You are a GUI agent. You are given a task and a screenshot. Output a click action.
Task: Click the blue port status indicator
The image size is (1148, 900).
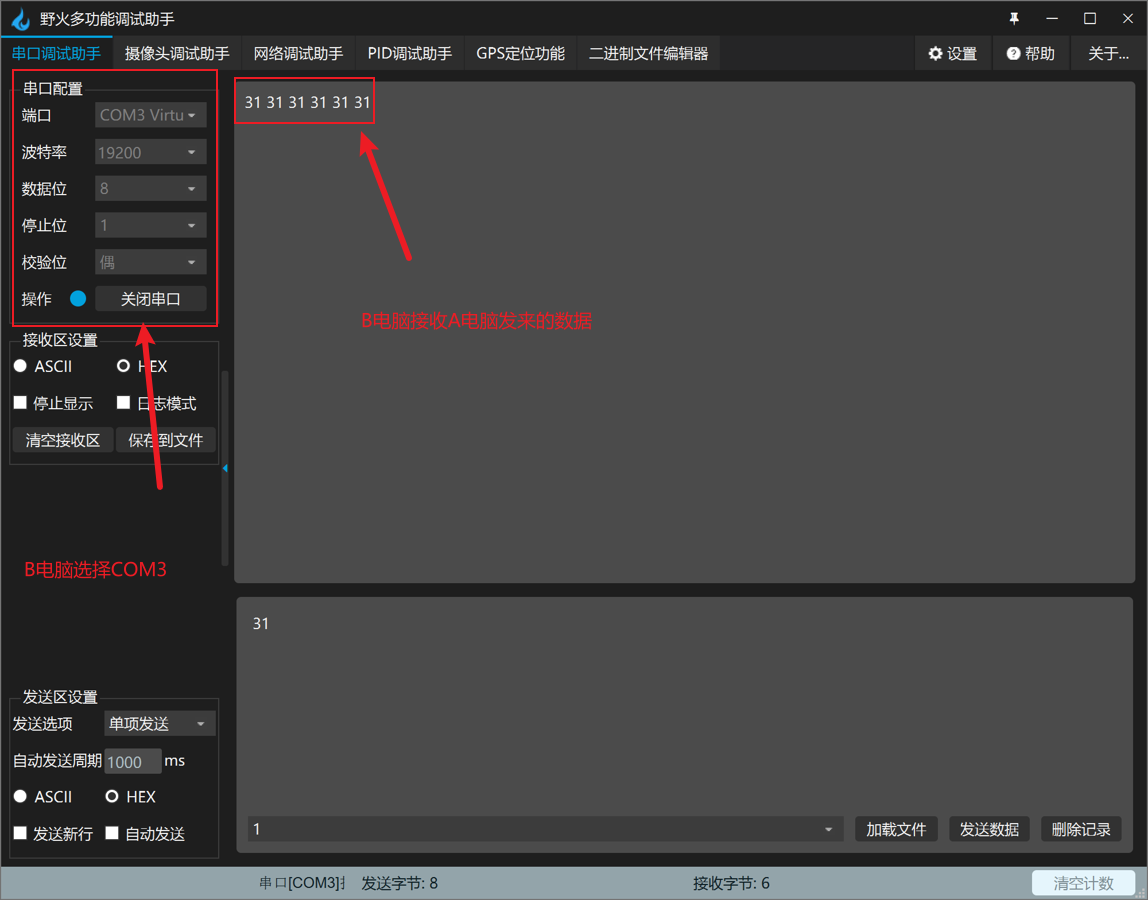pyautogui.click(x=78, y=299)
